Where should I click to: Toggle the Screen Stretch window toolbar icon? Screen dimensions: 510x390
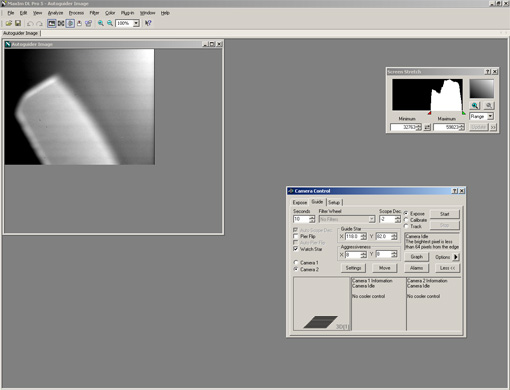[x=51, y=23]
